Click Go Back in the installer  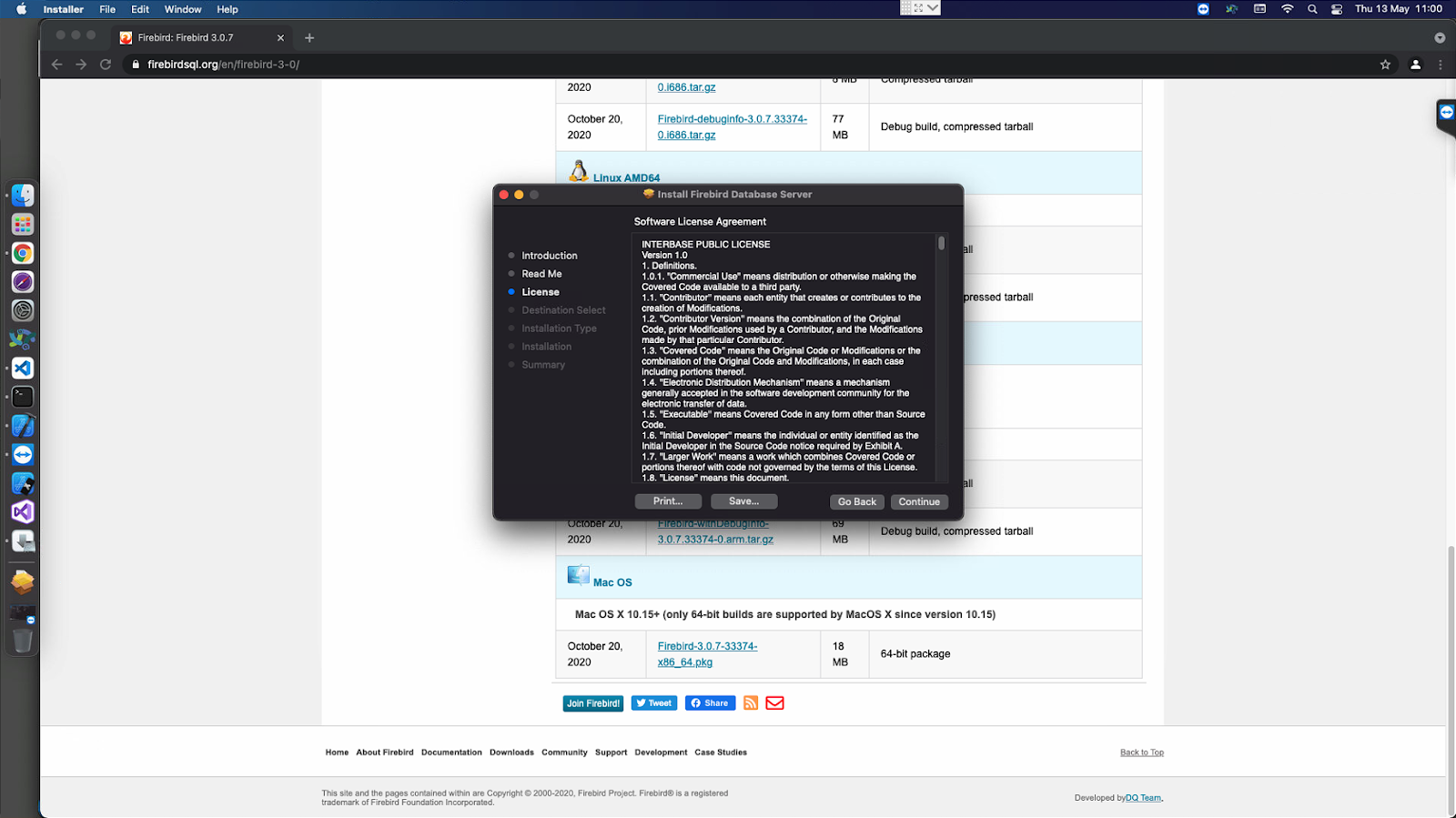click(x=857, y=502)
